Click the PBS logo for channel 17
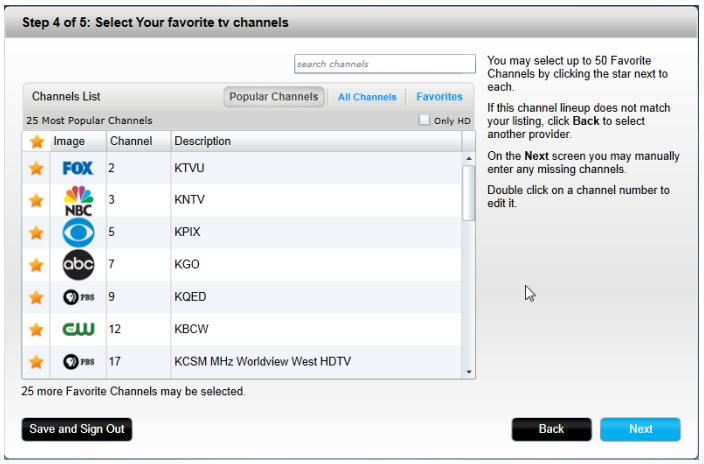Viewport: 704px width, 464px height. pyautogui.click(x=79, y=362)
